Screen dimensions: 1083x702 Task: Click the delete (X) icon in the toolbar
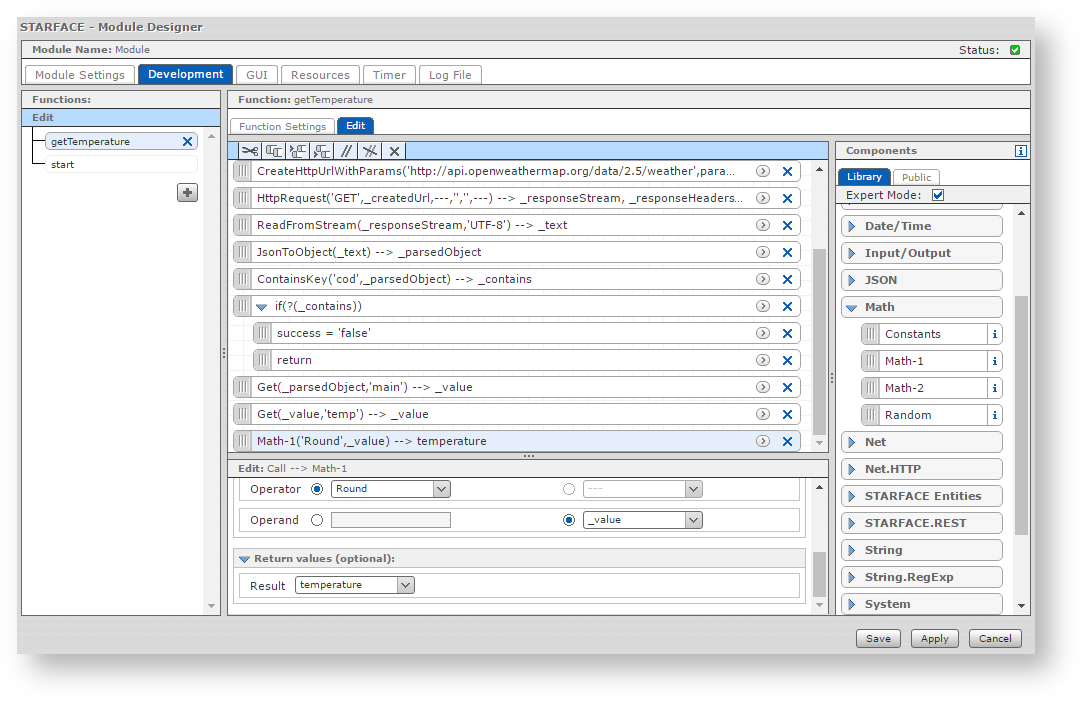point(394,151)
